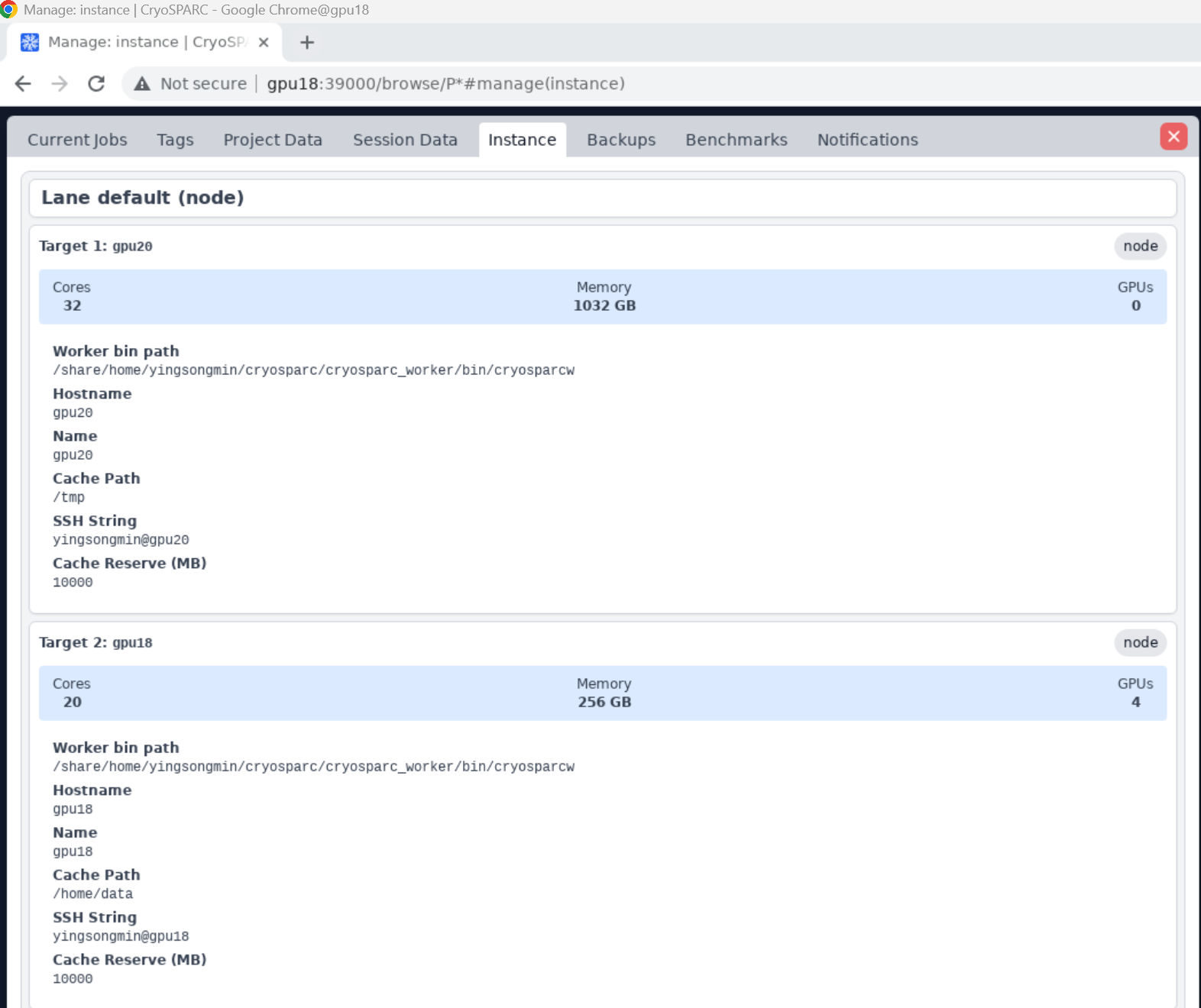Close the manage panel with red X

[x=1173, y=137]
